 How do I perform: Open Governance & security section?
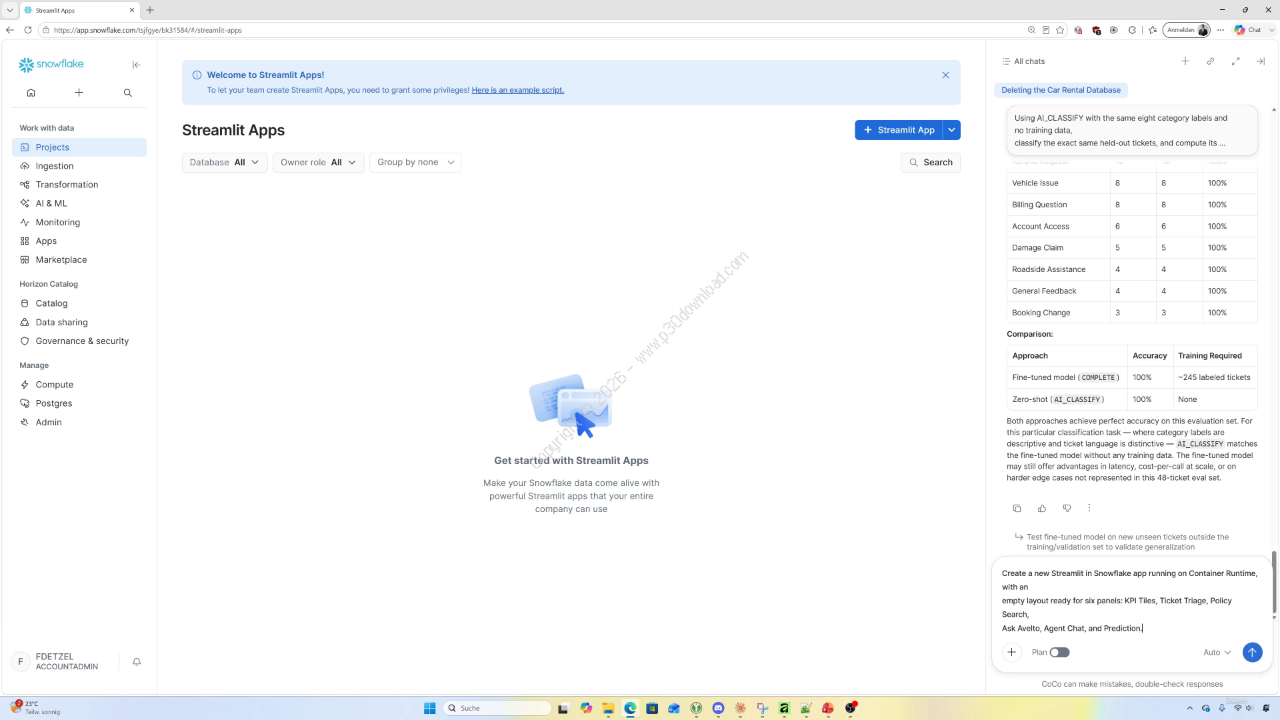[x=79, y=341]
